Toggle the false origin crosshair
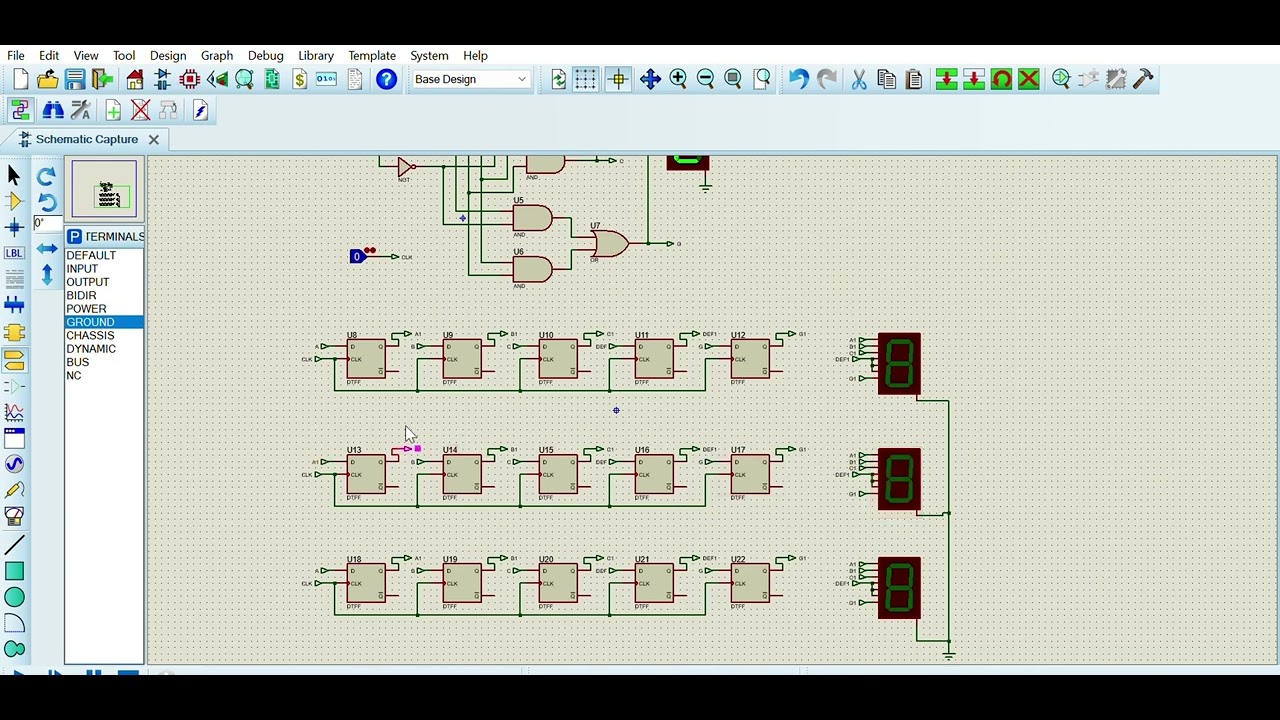The image size is (1280, 720). click(618, 79)
